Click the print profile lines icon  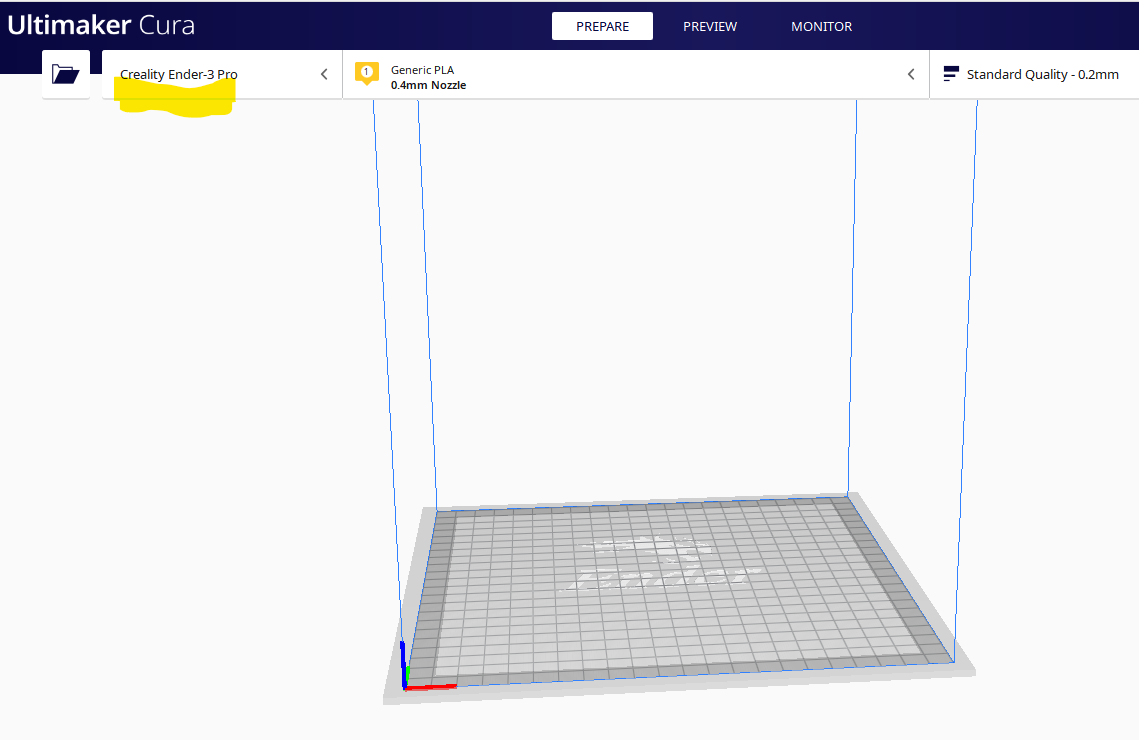coord(951,74)
